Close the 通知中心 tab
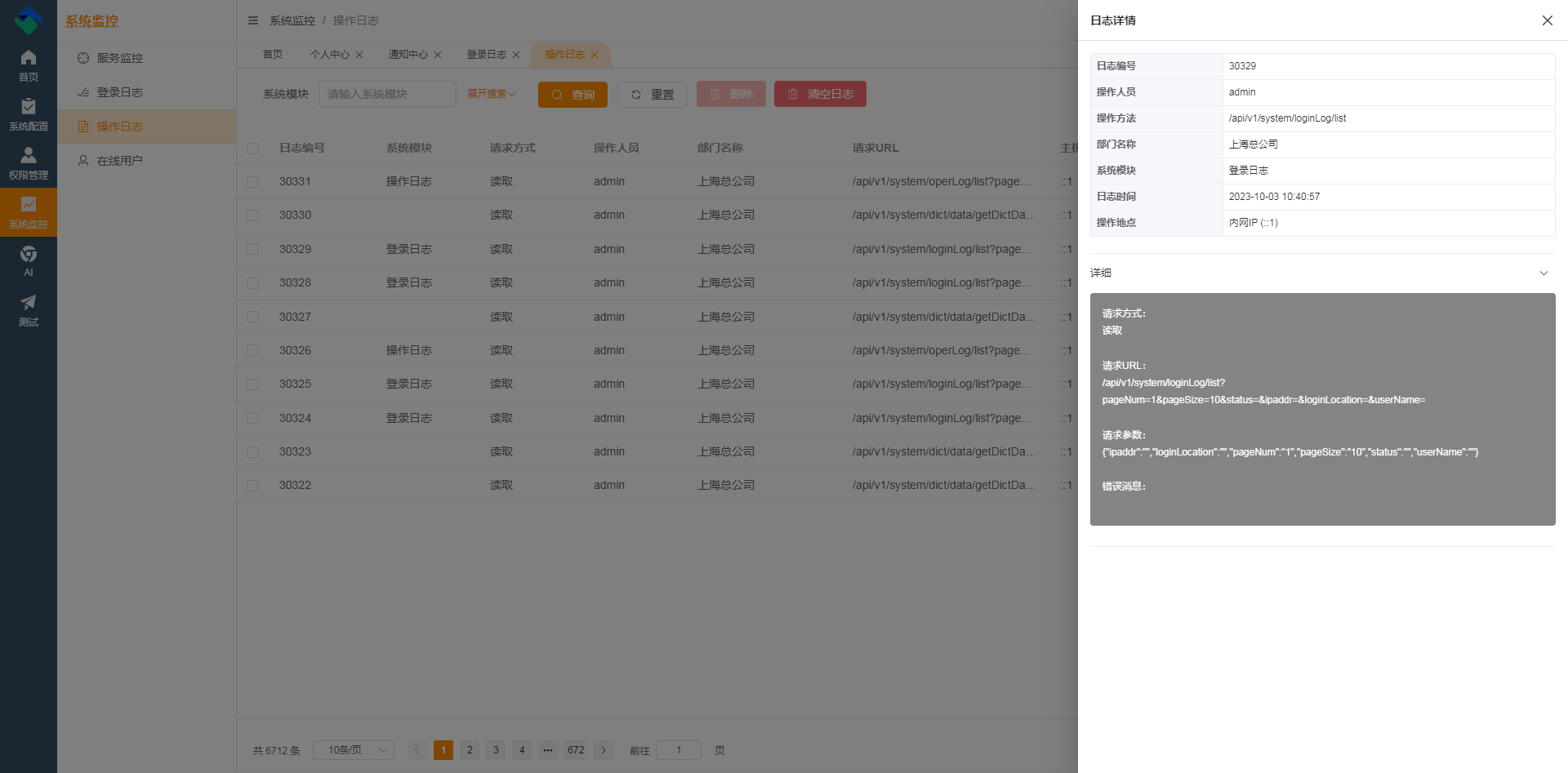 click(x=438, y=55)
